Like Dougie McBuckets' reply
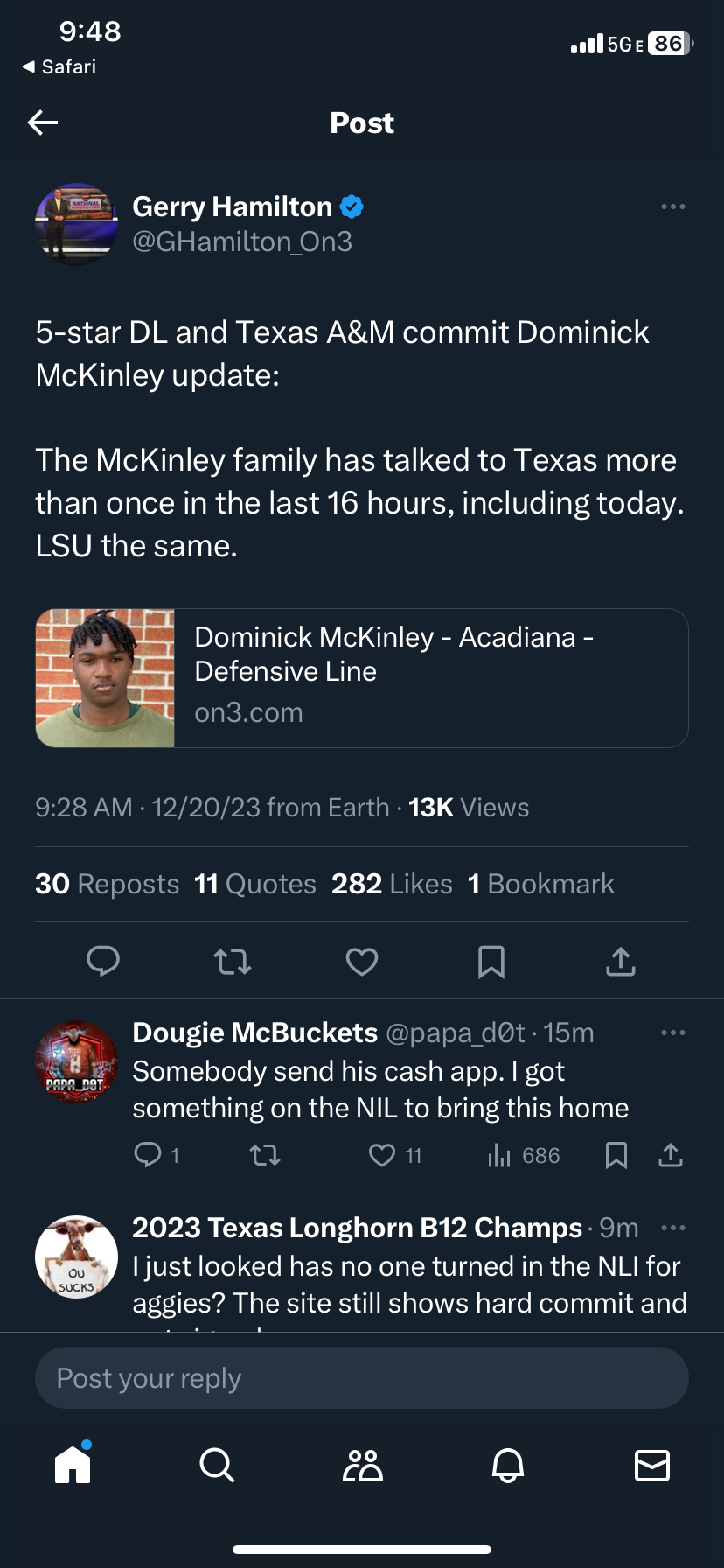This screenshot has width=724, height=1568. [382, 1156]
